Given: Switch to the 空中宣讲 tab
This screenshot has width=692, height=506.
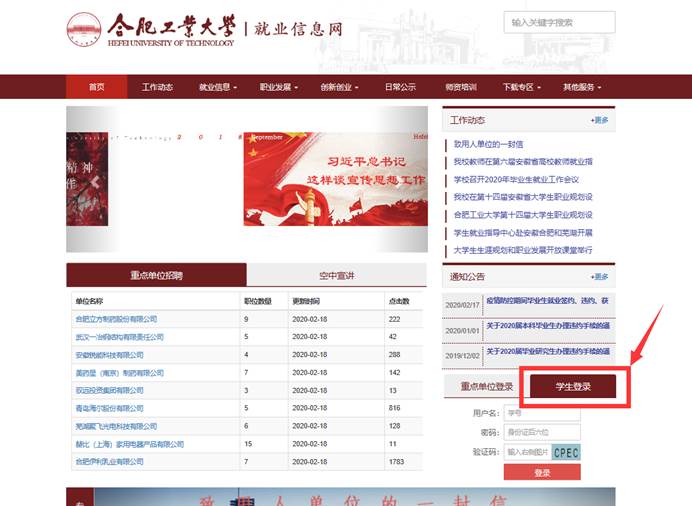Looking at the screenshot, I should pos(336,276).
